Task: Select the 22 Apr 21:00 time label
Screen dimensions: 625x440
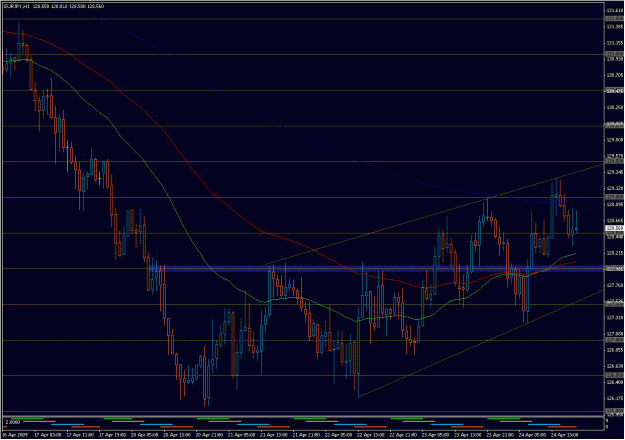Action: 403,434
